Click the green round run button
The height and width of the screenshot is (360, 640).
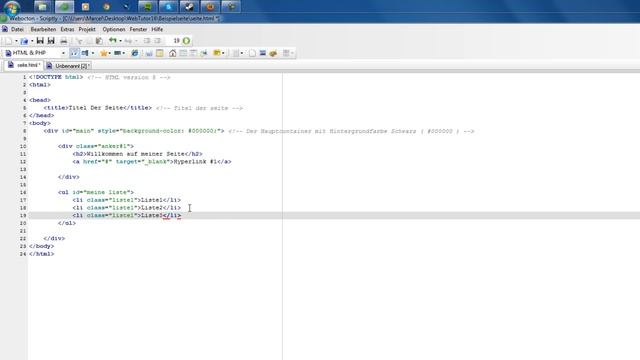pos(186,41)
